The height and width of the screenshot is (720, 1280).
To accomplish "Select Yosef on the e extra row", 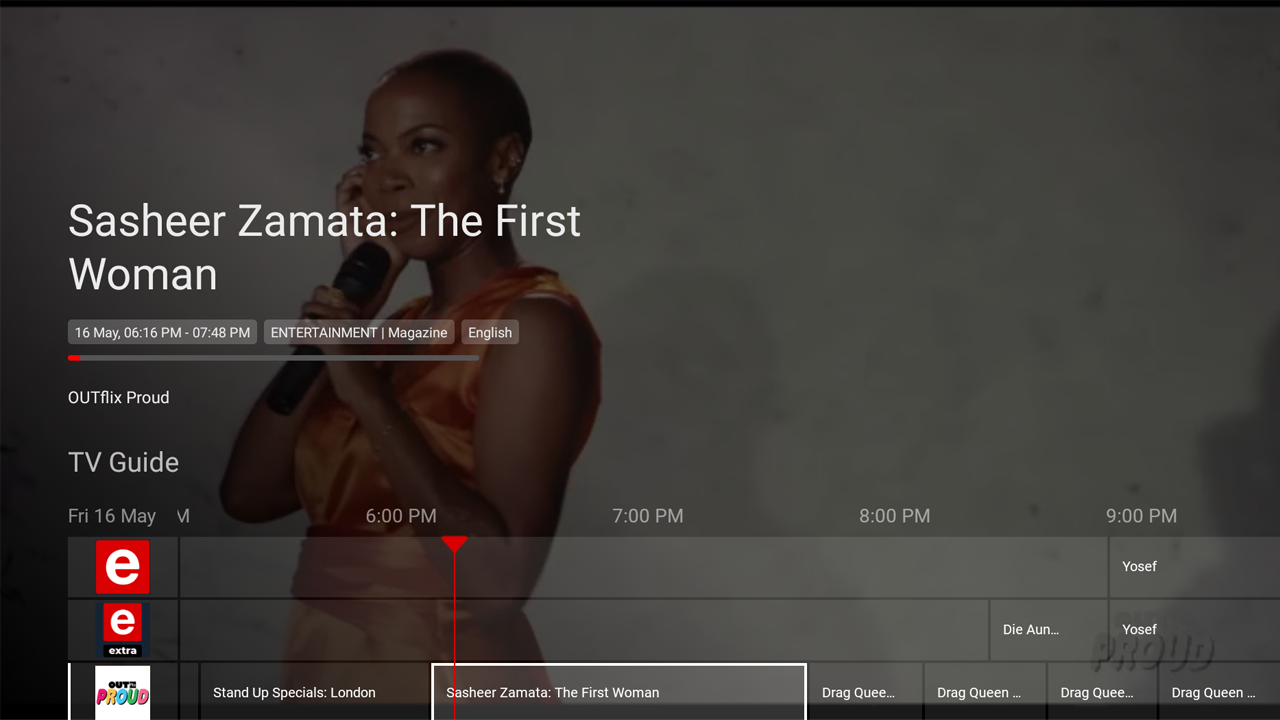I will pyautogui.click(x=1194, y=630).
